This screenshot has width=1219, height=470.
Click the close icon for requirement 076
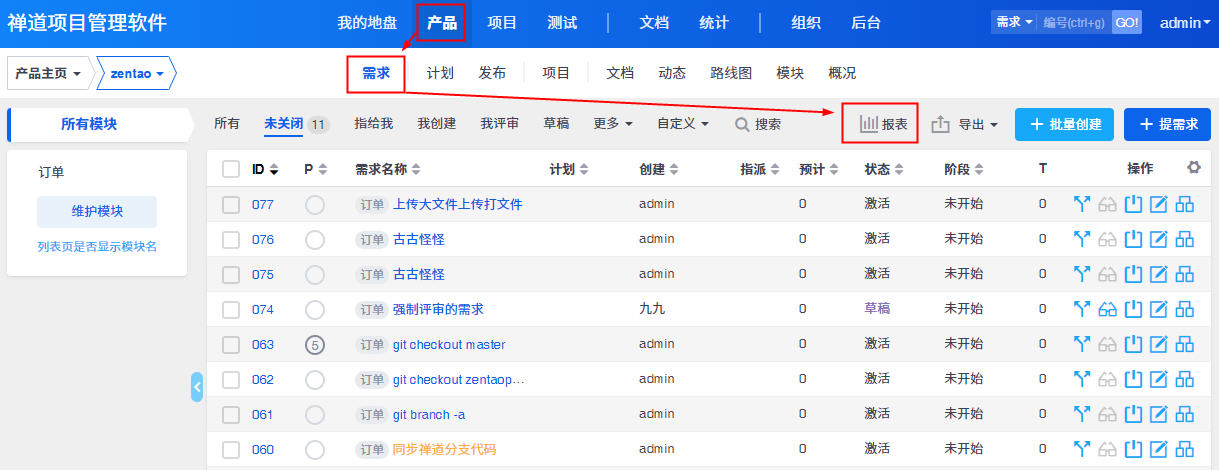(x=1133, y=240)
